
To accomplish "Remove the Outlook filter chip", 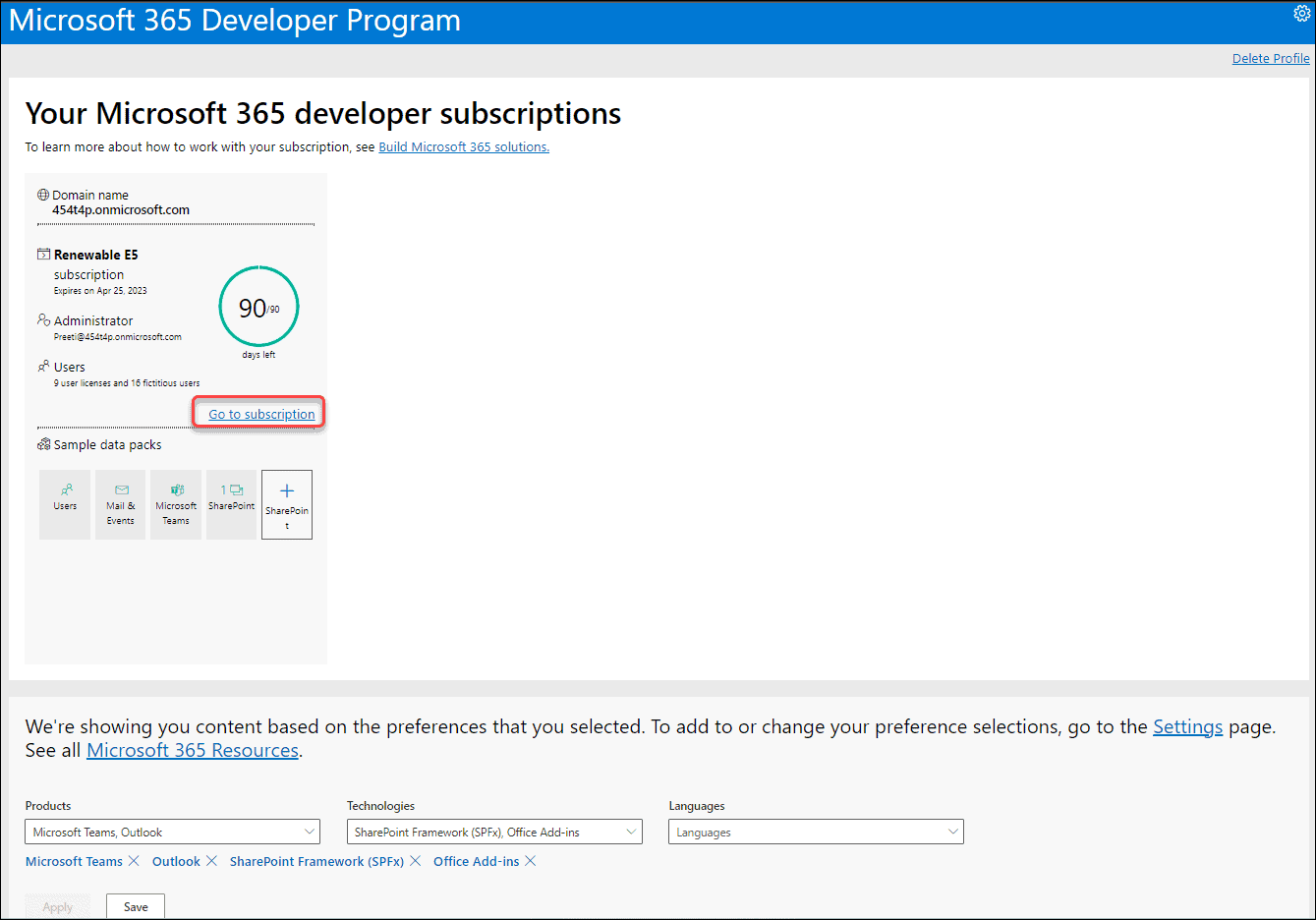I will [211, 861].
